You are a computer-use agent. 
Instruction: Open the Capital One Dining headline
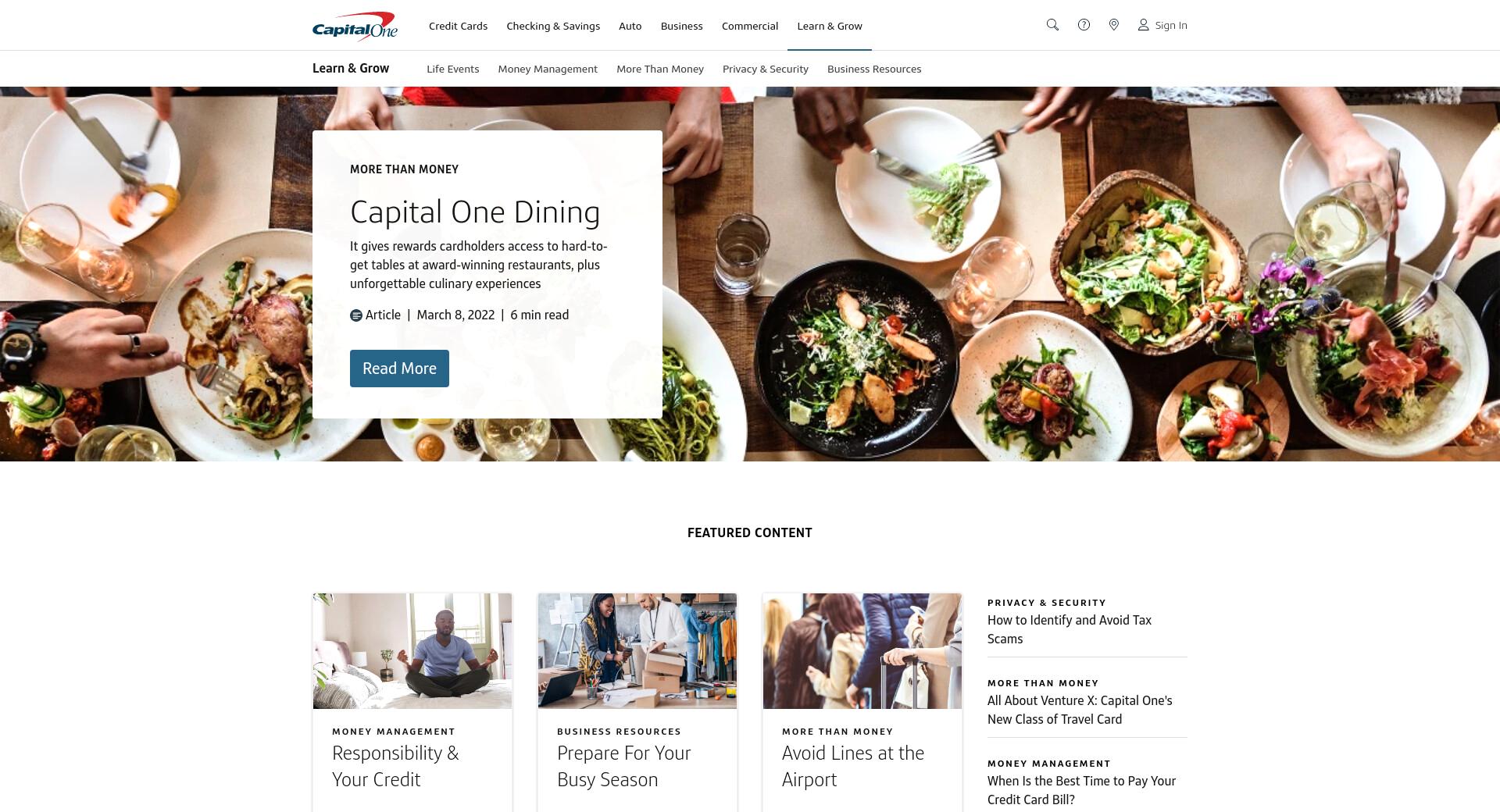(475, 212)
